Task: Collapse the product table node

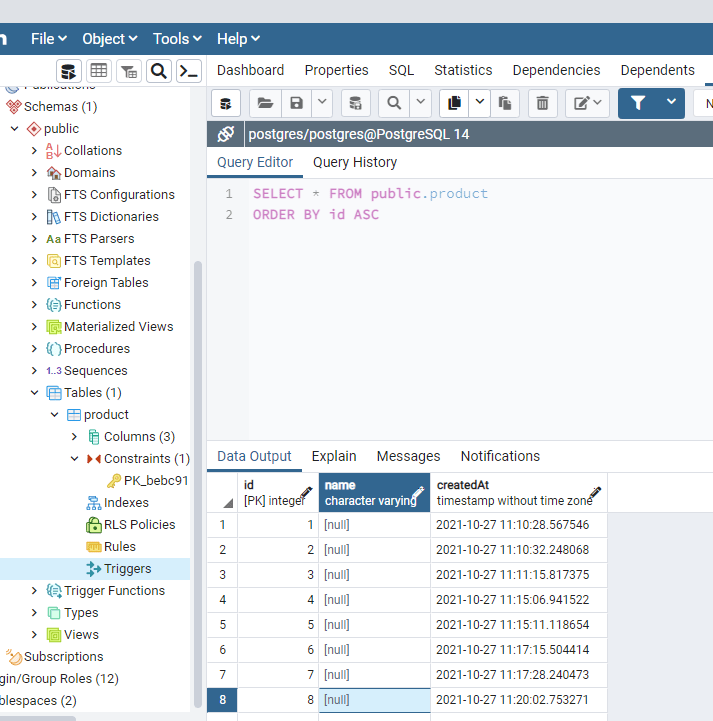Action: click(55, 415)
